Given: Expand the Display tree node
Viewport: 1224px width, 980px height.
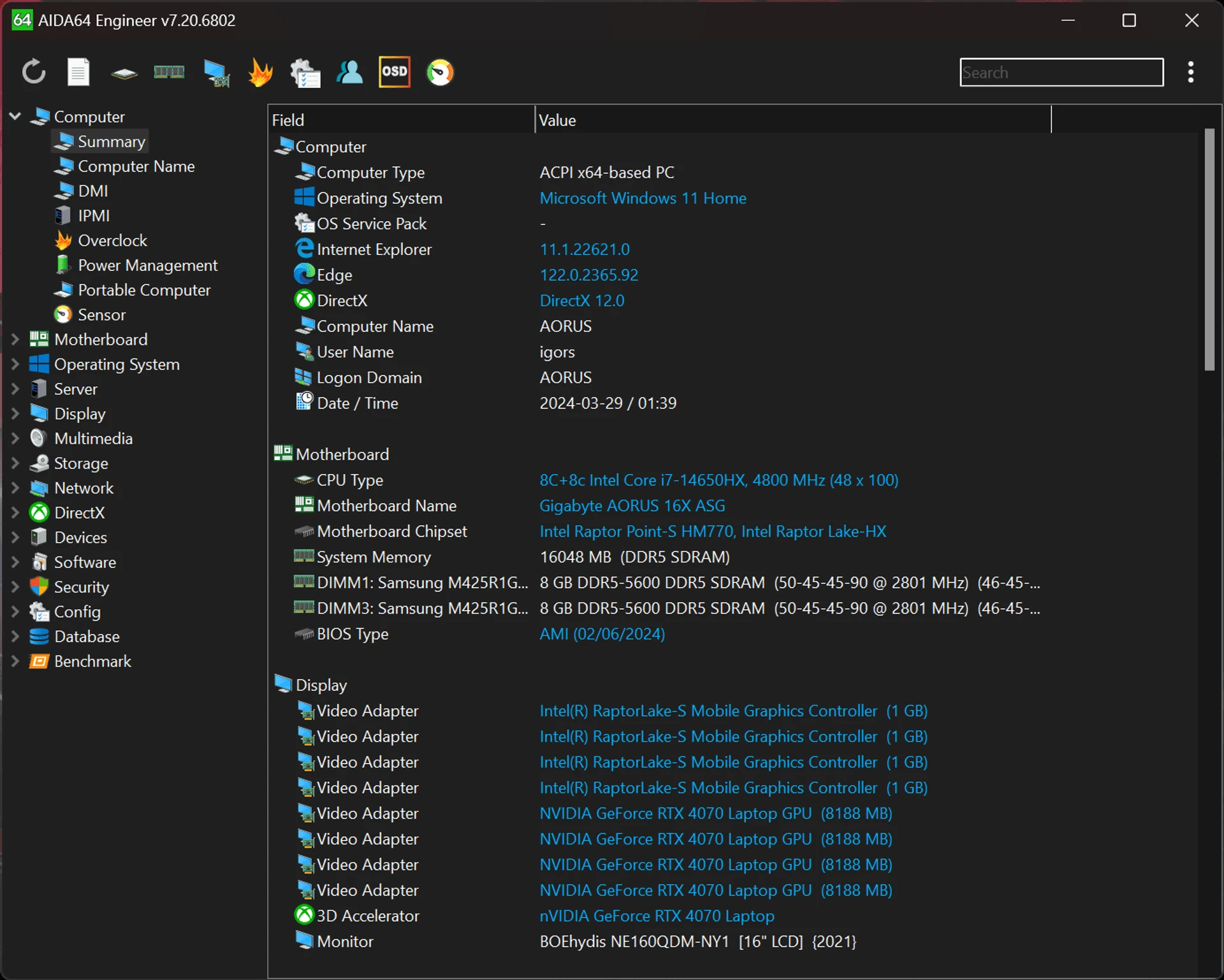Looking at the screenshot, I should click(15, 414).
